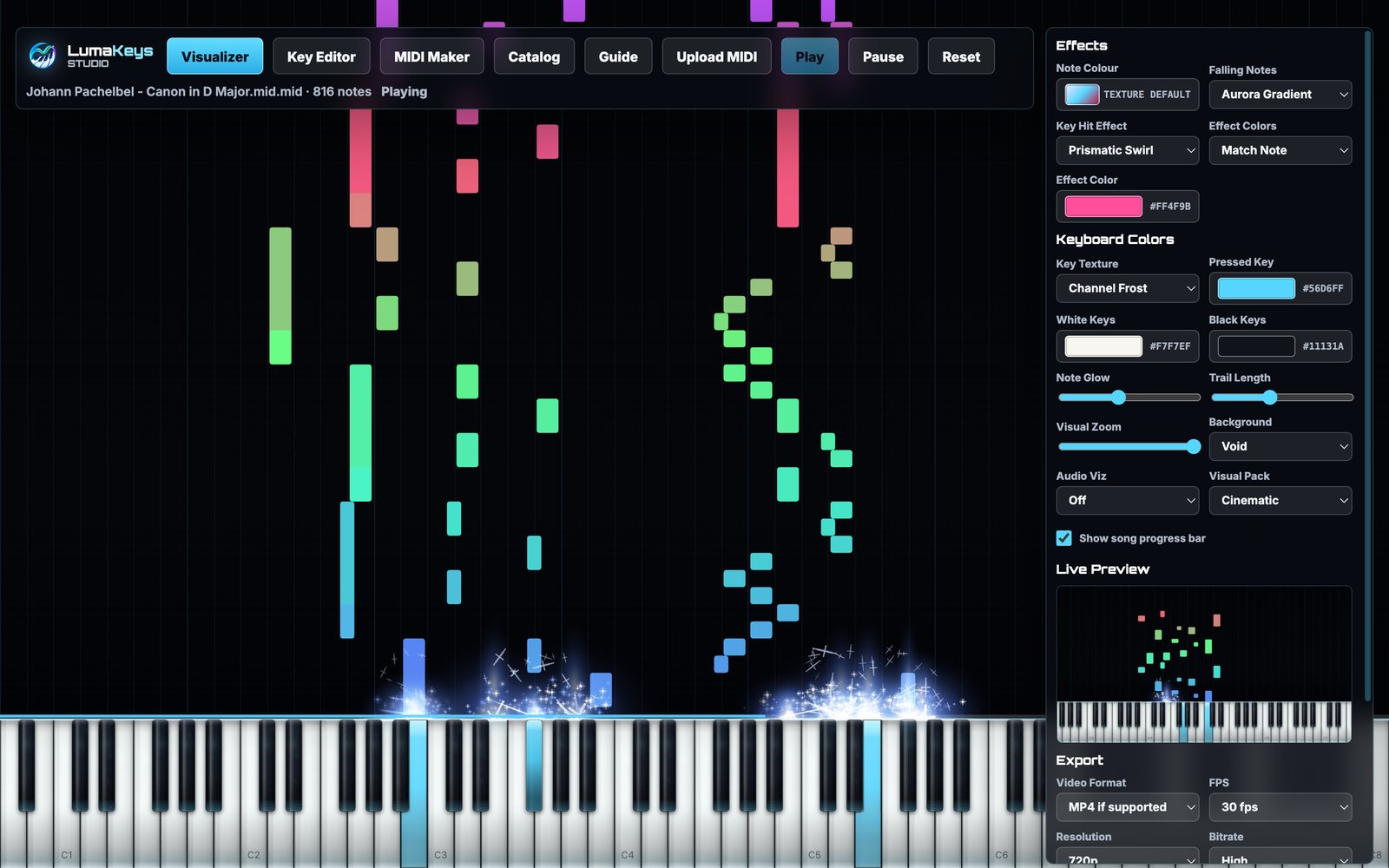
Task: Expand the Audio Viz dropdown
Action: point(1127,500)
